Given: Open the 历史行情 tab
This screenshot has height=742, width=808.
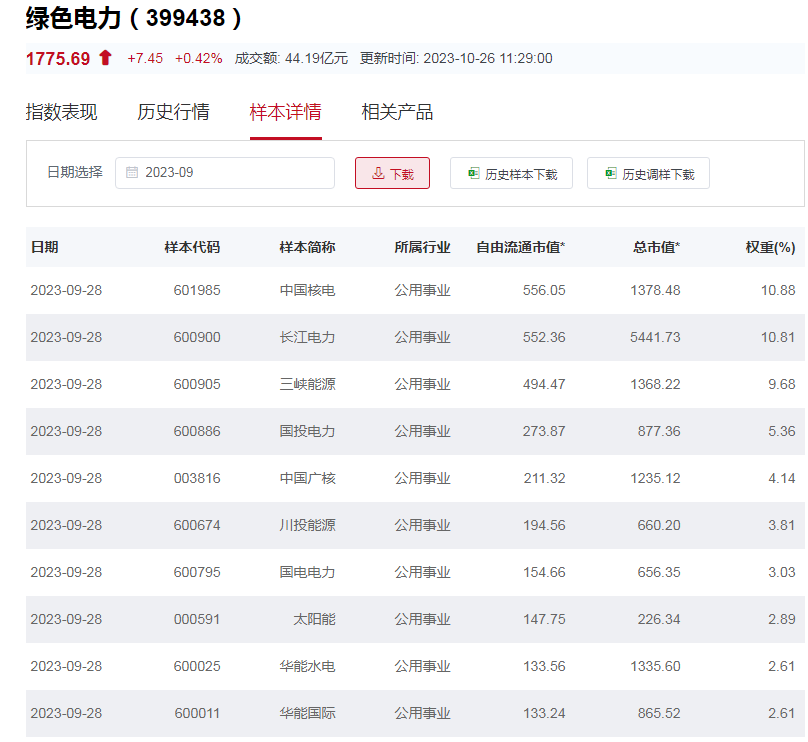Looking at the screenshot, I should tap(173, 112).
